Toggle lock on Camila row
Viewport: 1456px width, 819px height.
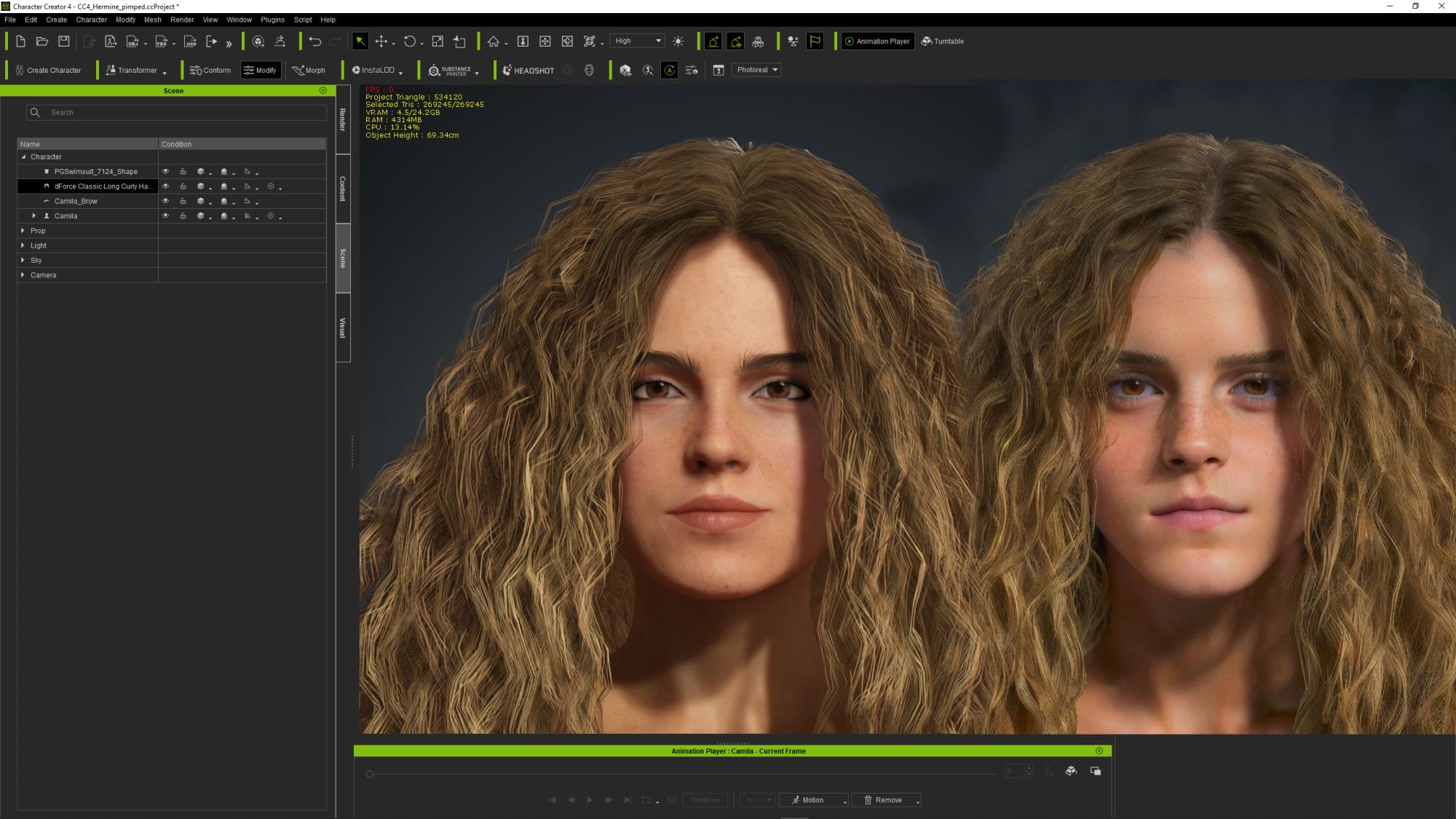[x=183, y=215]
